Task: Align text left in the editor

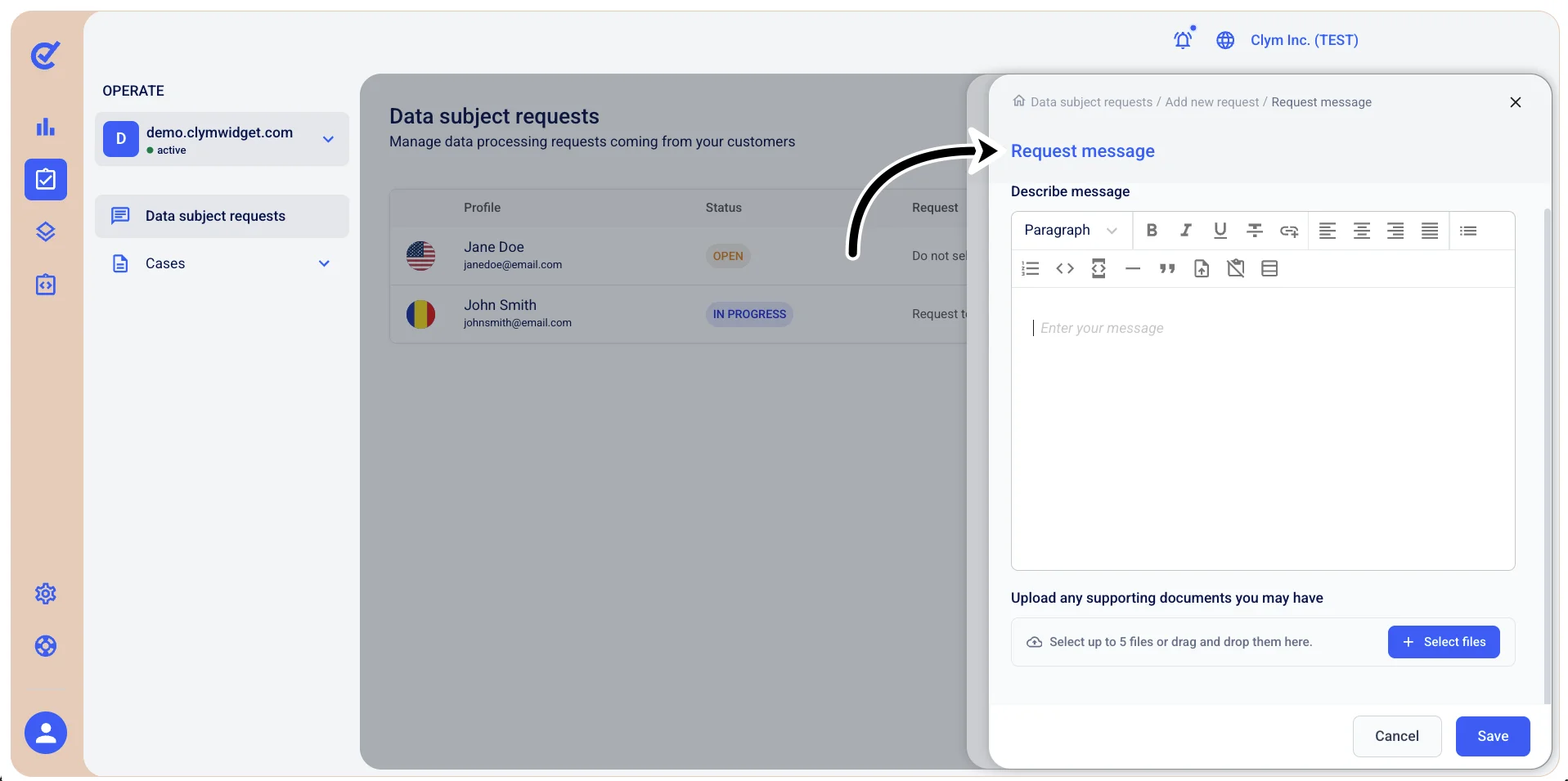Action: (x=1328, y=231)
